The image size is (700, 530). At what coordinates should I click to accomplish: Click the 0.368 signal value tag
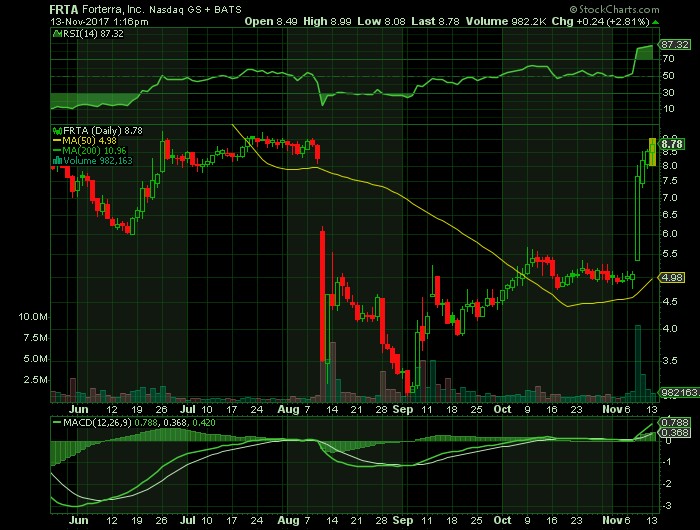pos(675,433)
